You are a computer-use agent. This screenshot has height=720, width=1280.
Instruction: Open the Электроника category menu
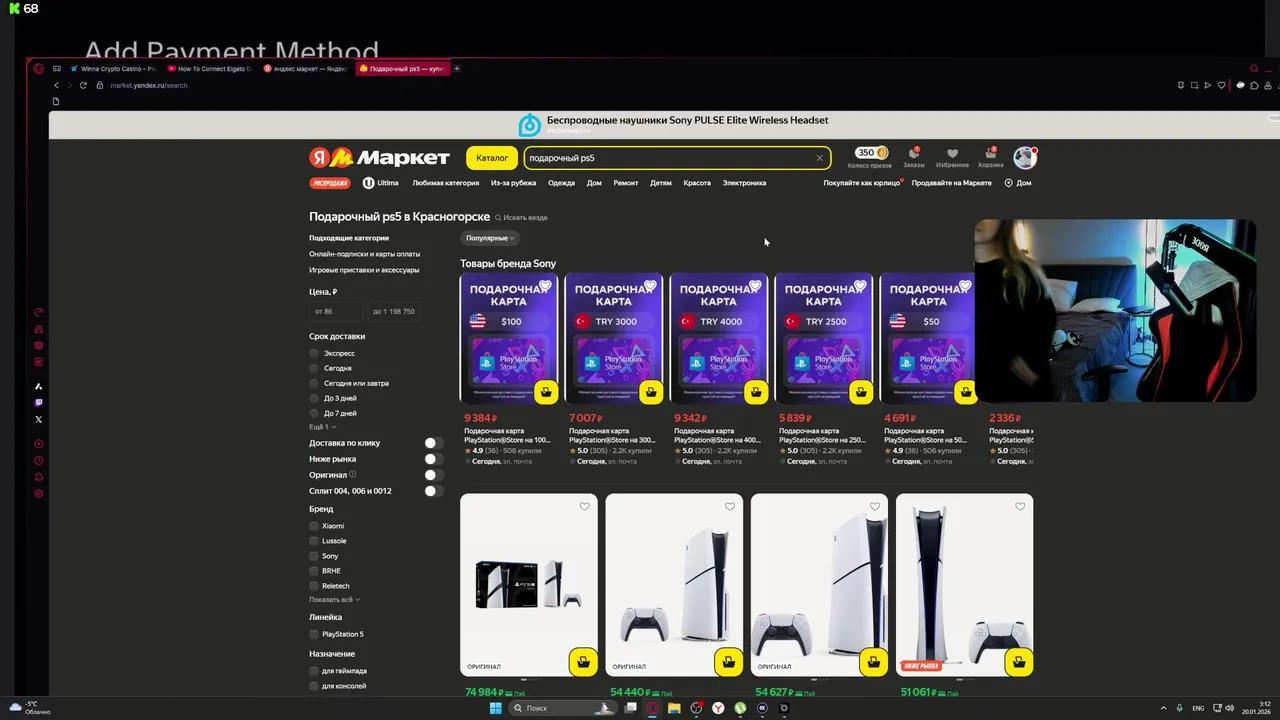click(x=744, y=183)
